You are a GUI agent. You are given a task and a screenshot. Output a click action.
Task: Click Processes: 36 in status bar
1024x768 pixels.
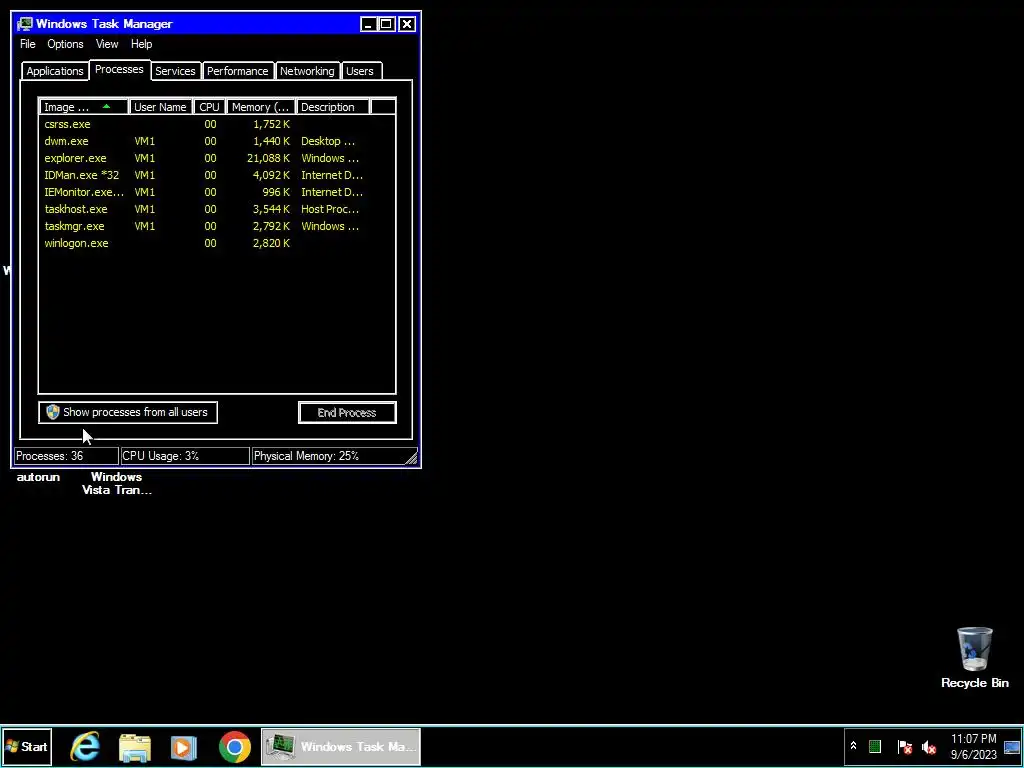(x=66, y=456)
